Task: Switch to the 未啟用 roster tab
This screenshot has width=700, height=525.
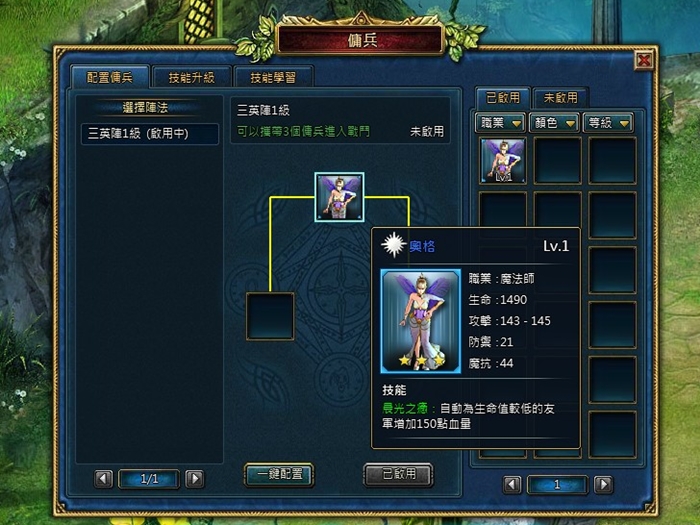Action: [x=560, y=98]
